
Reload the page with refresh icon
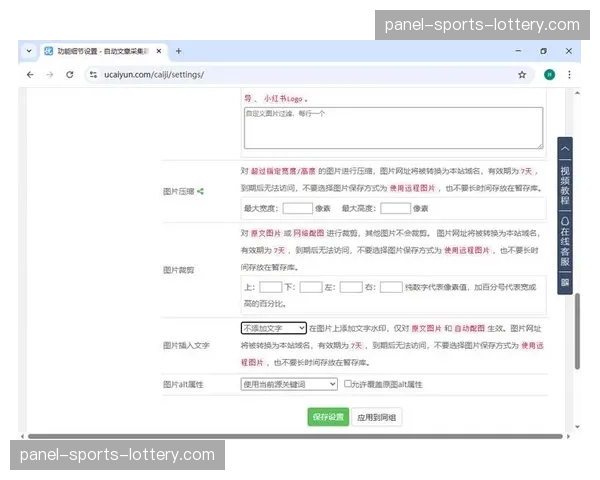coord(70,75)
